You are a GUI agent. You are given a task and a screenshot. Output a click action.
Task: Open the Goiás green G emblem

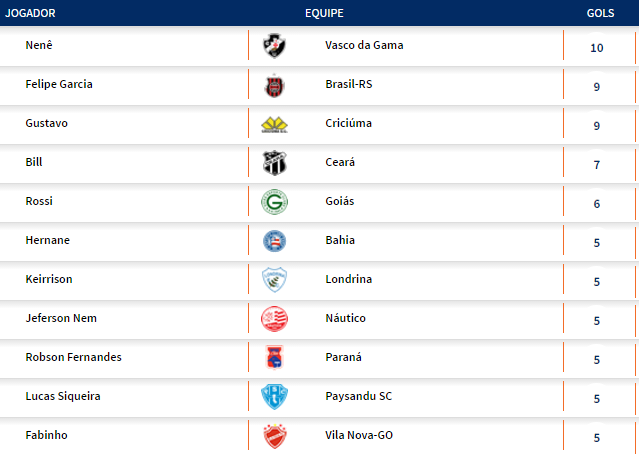click(x=273, y=202)
